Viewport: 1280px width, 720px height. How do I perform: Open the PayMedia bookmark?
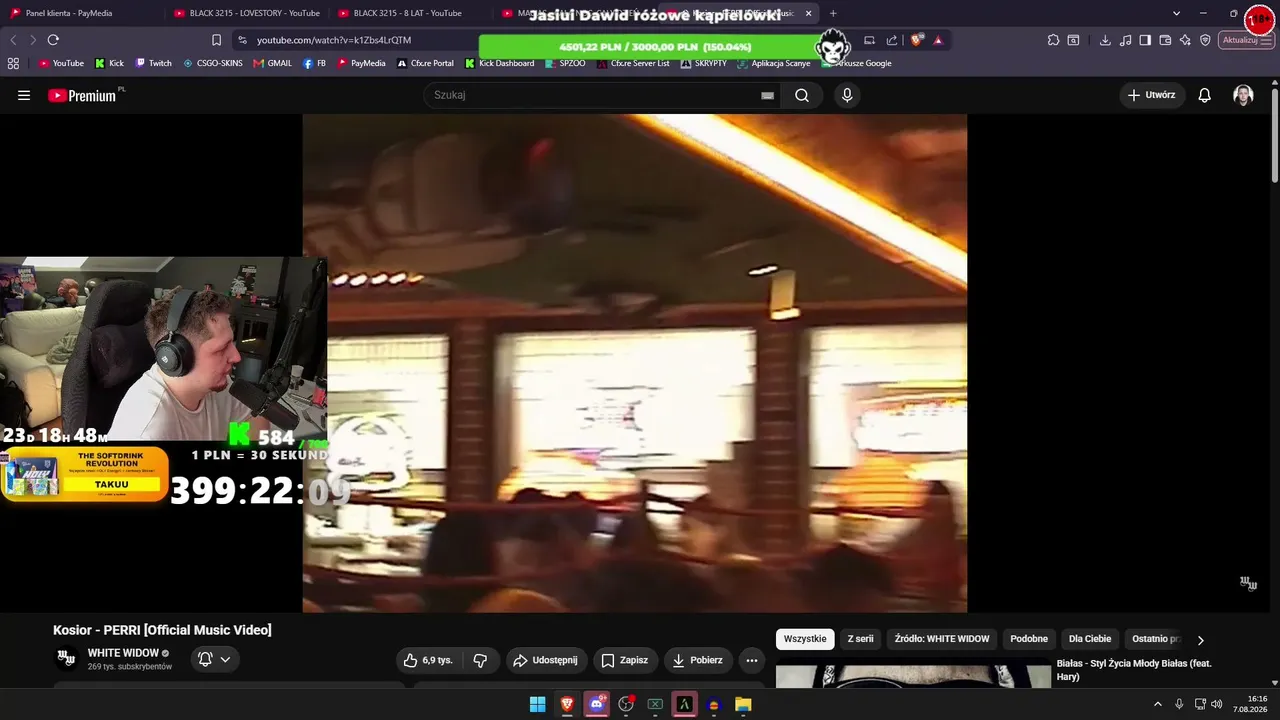361,63
